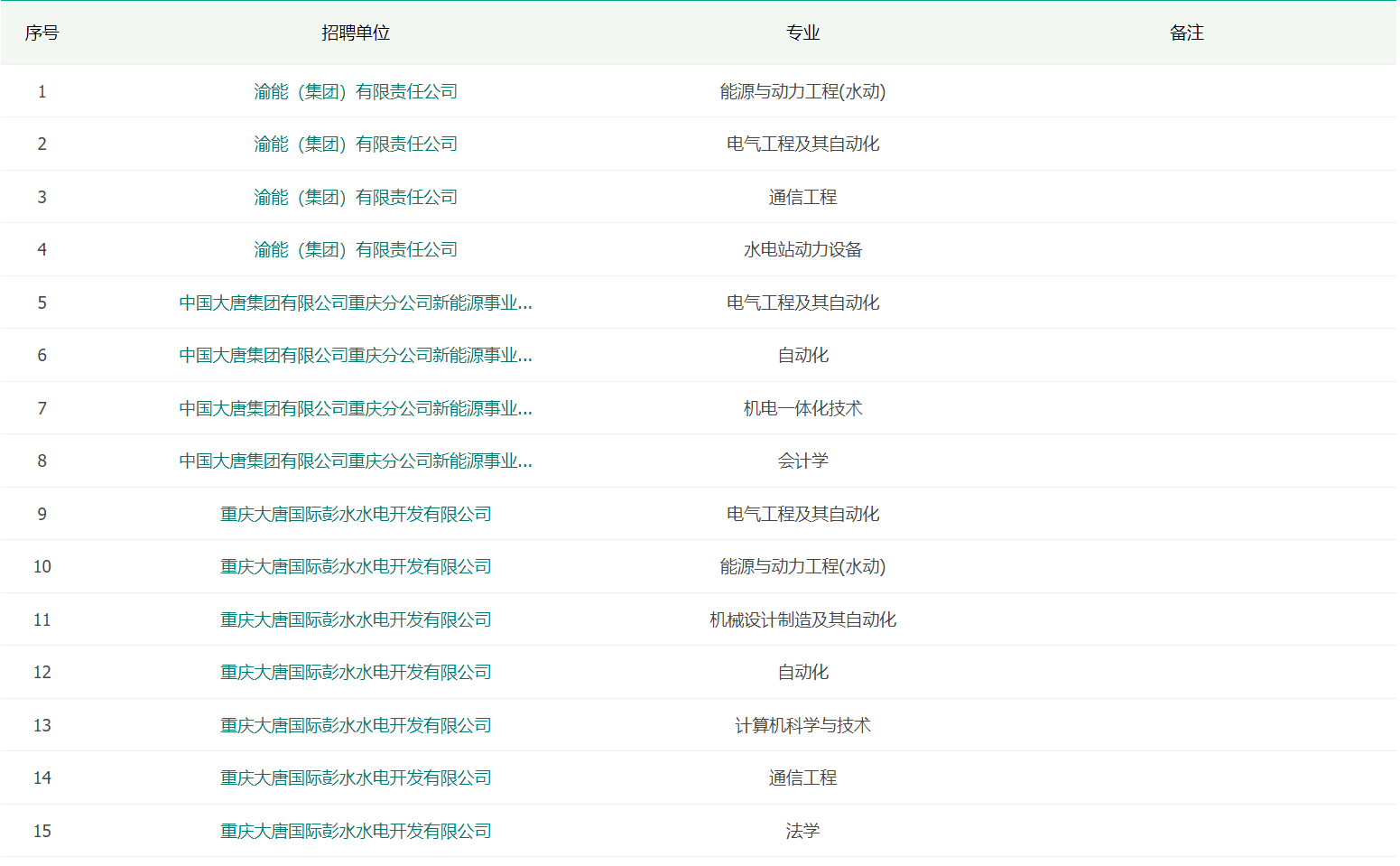Select the 渝能 link next to 水电站动力设备

pos(355,249)
